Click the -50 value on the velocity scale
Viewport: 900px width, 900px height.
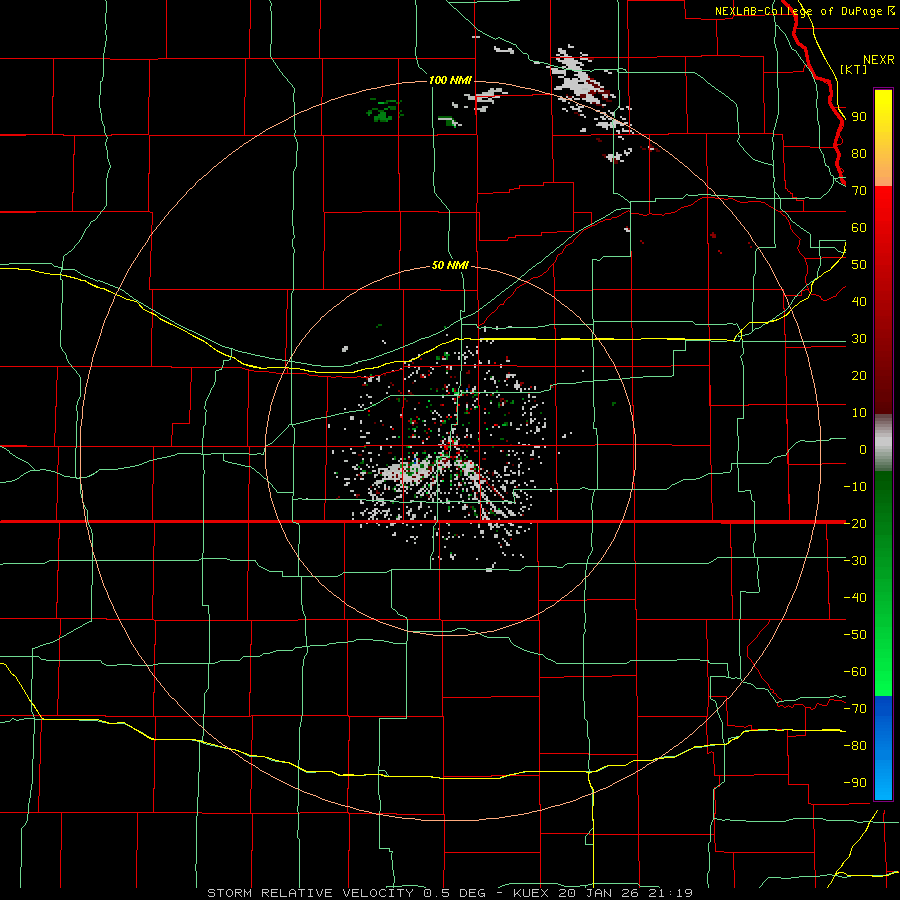(x=855, y=634)
